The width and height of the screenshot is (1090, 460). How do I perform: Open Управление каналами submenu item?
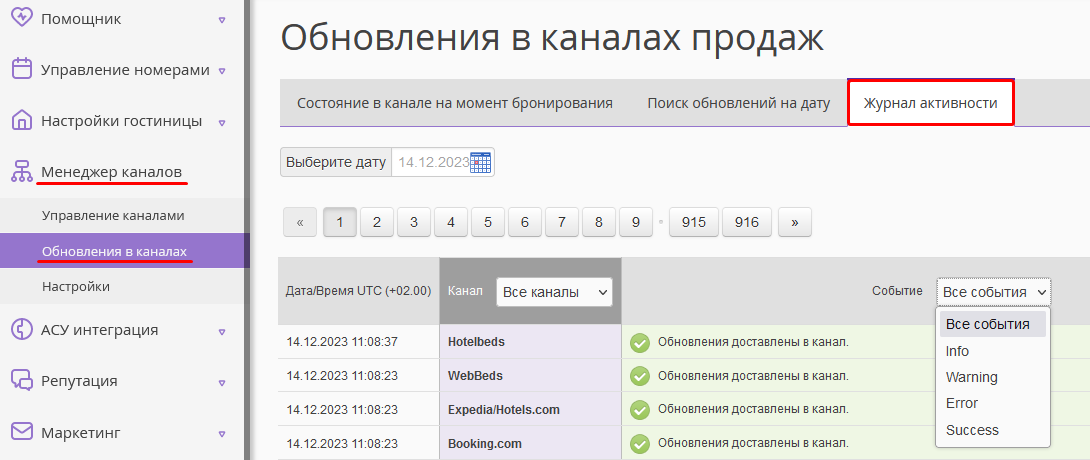click(113, 215)
